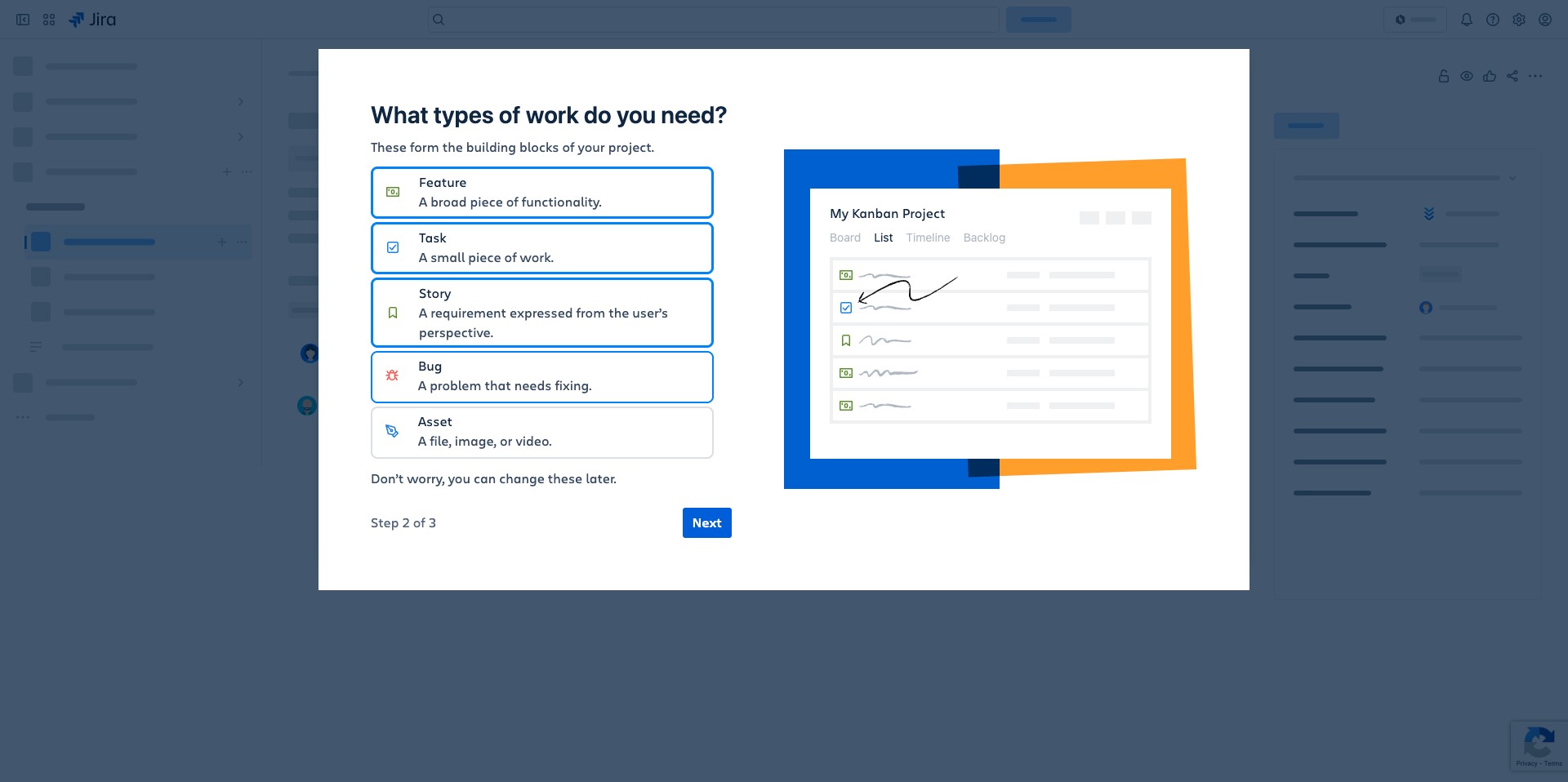Enable the Asset work type card
Viewport: 1568px width, 782px height.
pyautogui.click(x=542, y=432)
